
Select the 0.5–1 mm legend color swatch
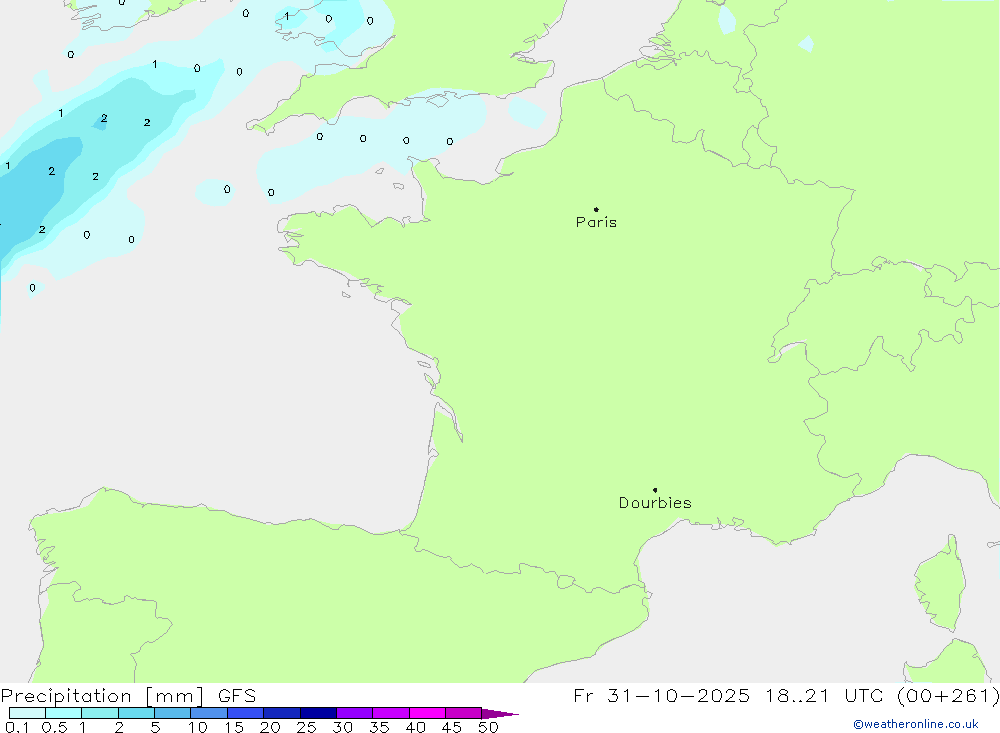point(64,713)
